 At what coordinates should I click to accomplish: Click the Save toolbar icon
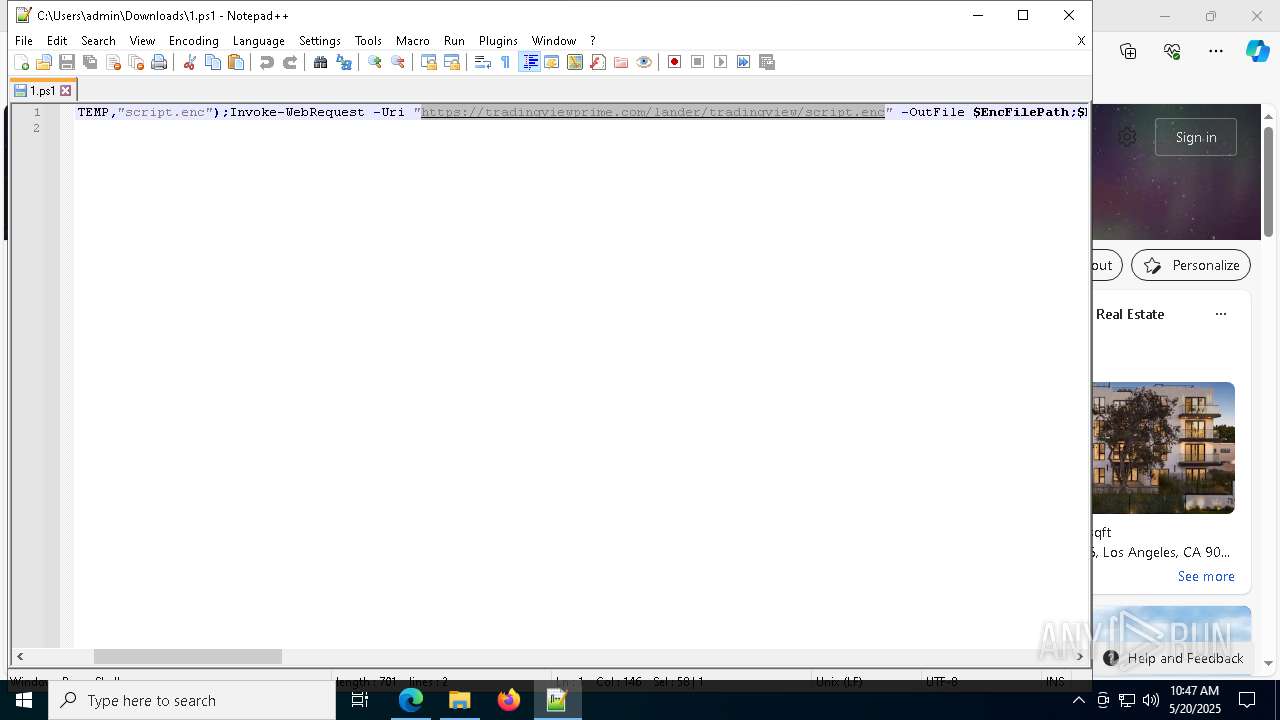(67, 62)
